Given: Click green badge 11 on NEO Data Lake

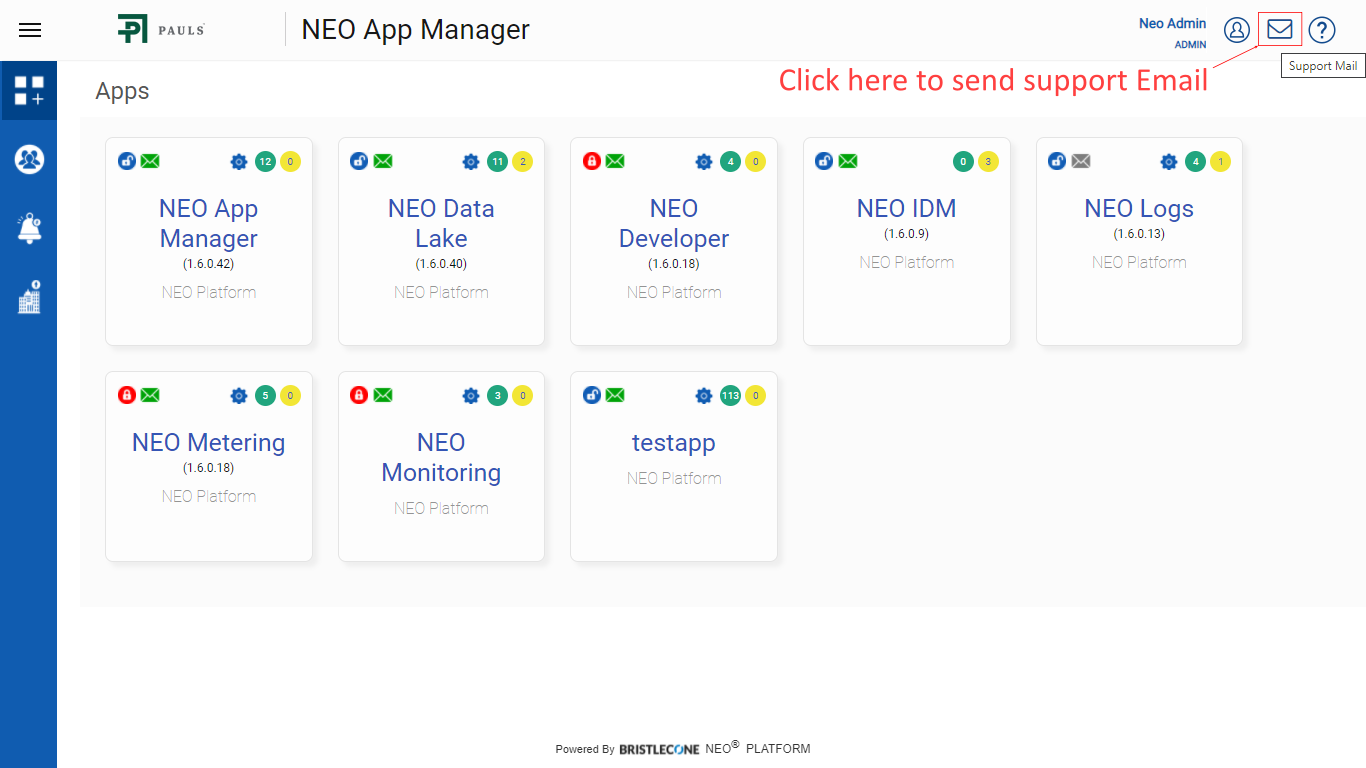Looking at the screenshot, I should pos(498,162).
